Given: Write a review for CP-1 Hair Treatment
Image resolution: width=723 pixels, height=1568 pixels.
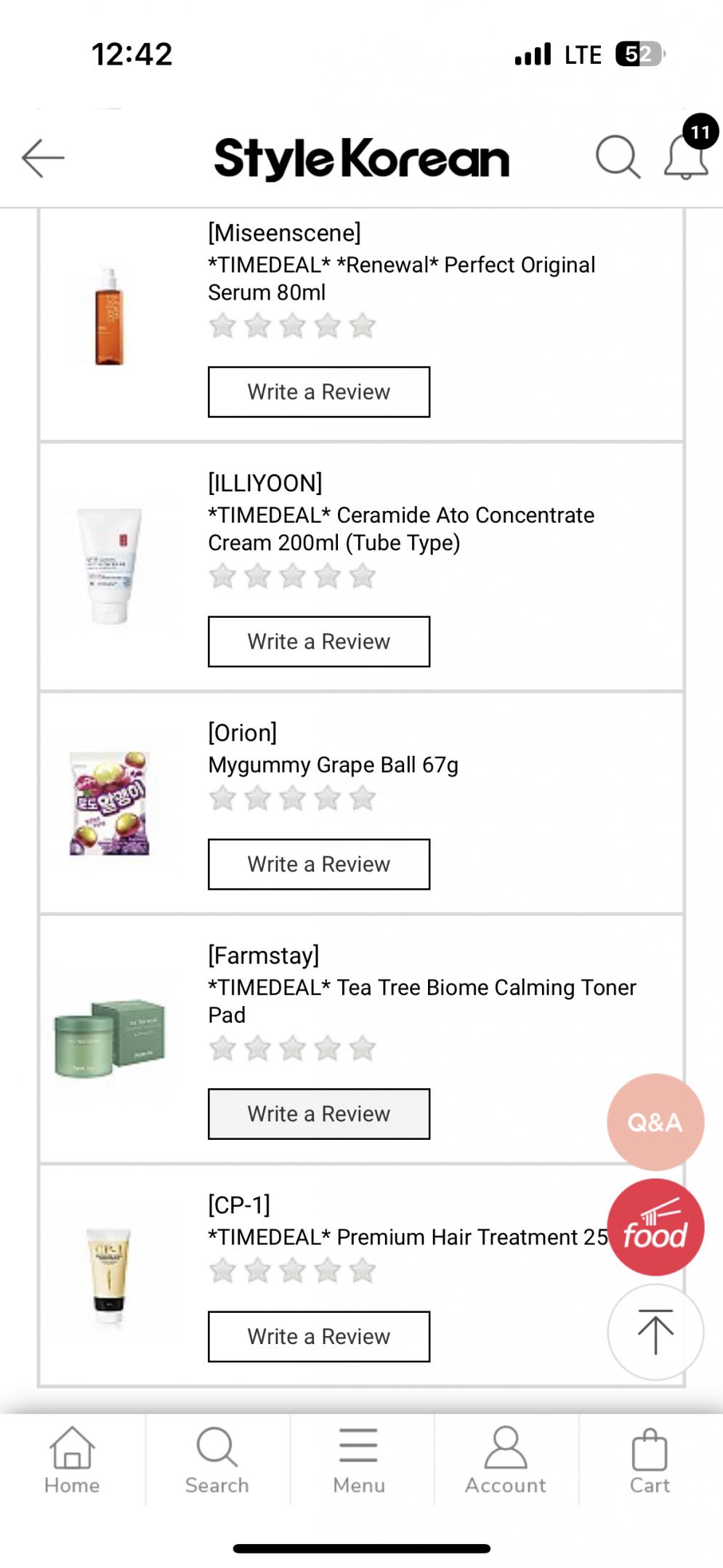Looking at the screenshot, I should click(318, 1336).
